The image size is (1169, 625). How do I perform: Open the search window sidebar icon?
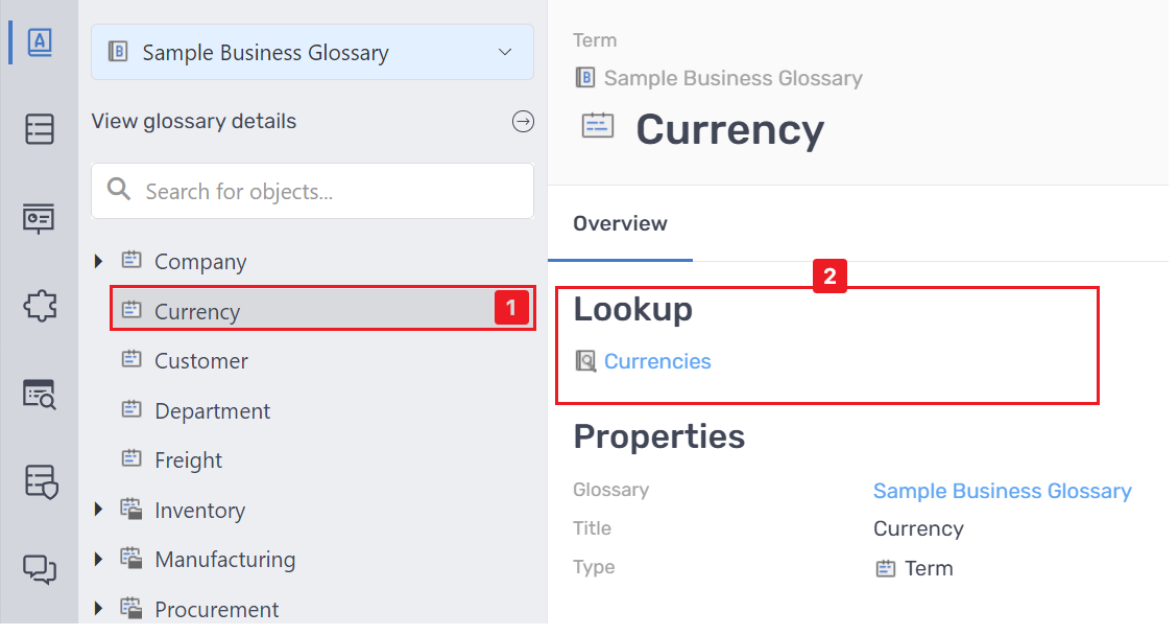(x=39, y=394)
